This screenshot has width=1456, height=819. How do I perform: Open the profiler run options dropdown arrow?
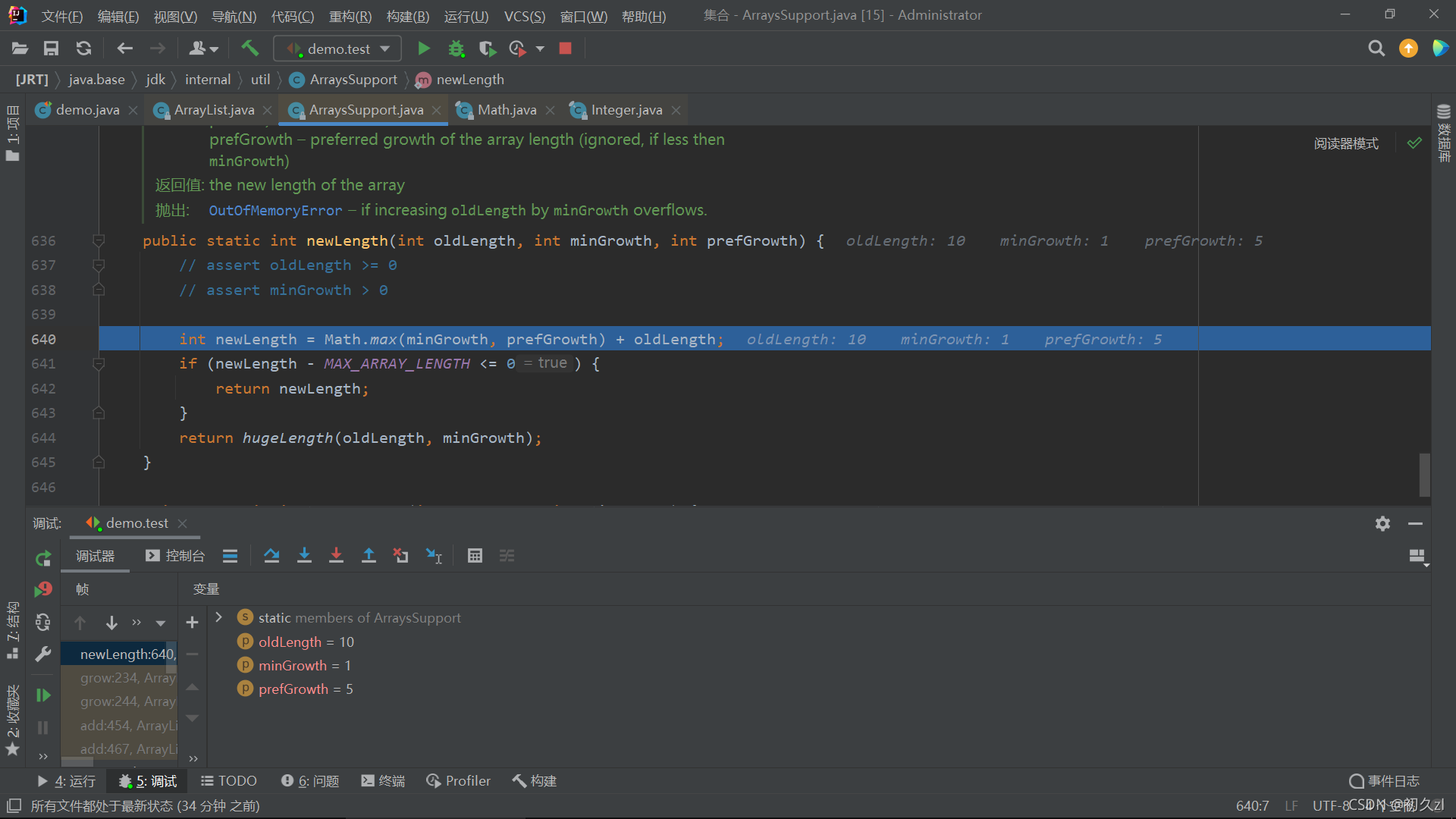pyautogui.click(x=540, y=49)
